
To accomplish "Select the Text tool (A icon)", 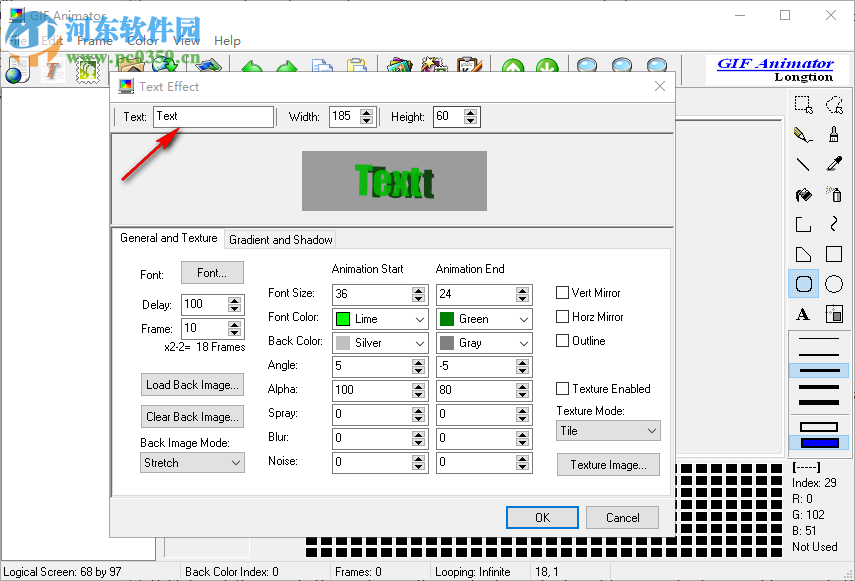I will [x=803, y=315].
